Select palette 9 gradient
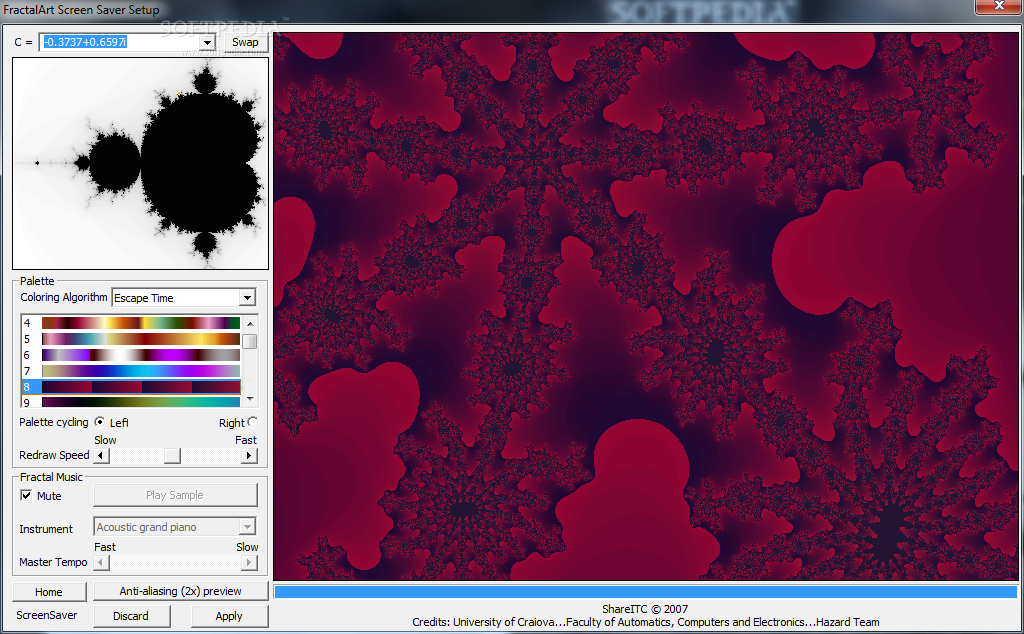Viewport: 1024px width, 634px height. point(140,402)
